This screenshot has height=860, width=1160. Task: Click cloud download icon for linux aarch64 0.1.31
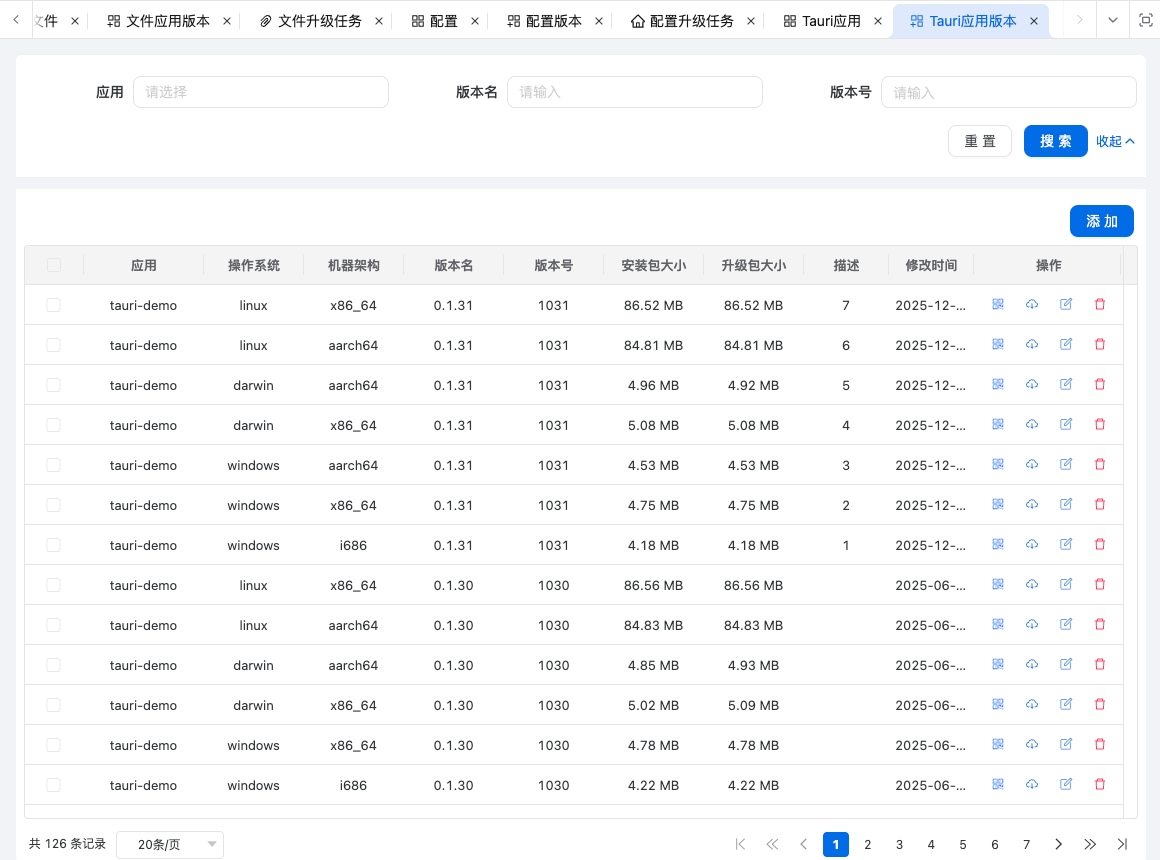[x=1032, y=344]
